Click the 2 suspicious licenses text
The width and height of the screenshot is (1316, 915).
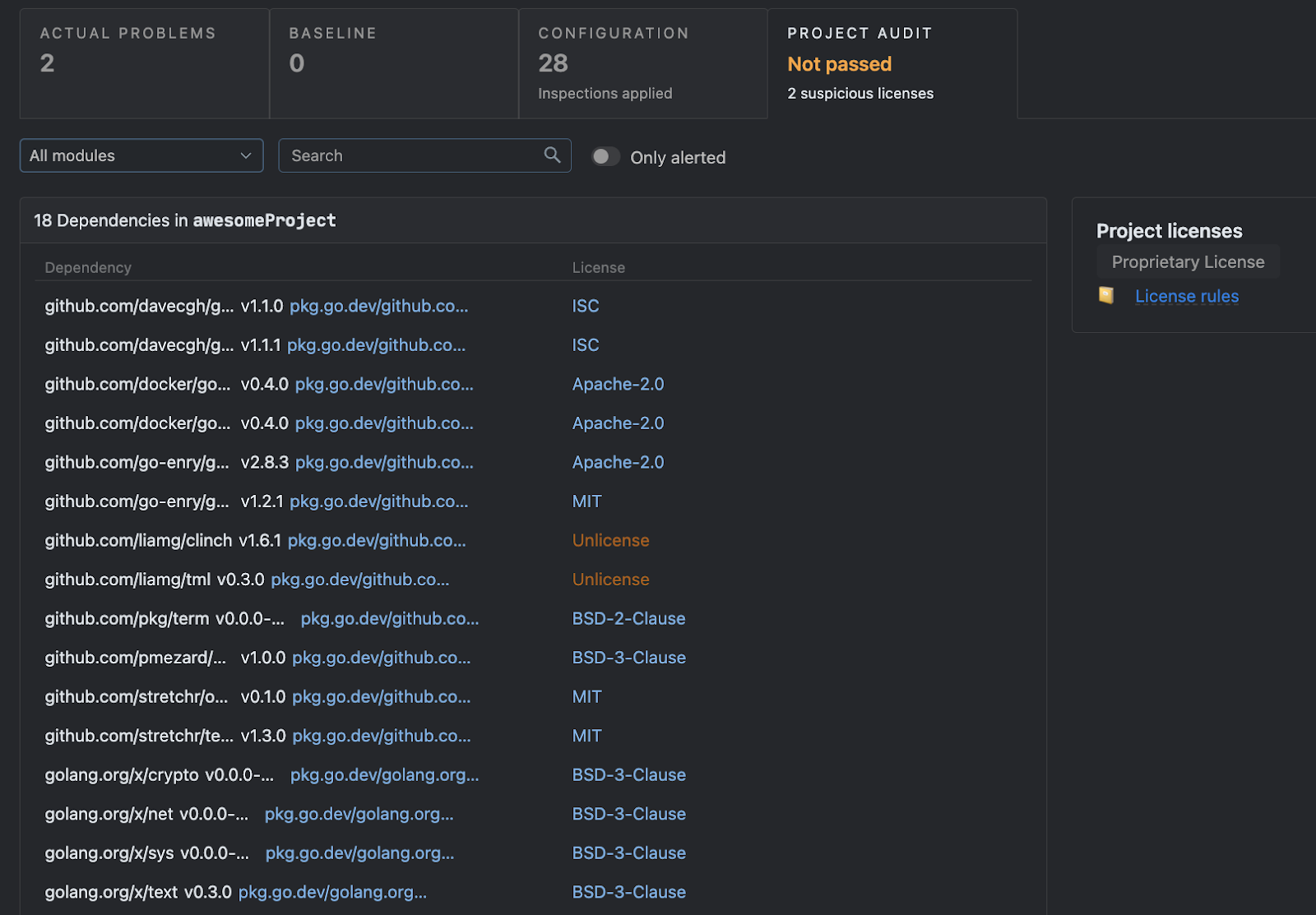pyautogui.click(x=860, y=94)
